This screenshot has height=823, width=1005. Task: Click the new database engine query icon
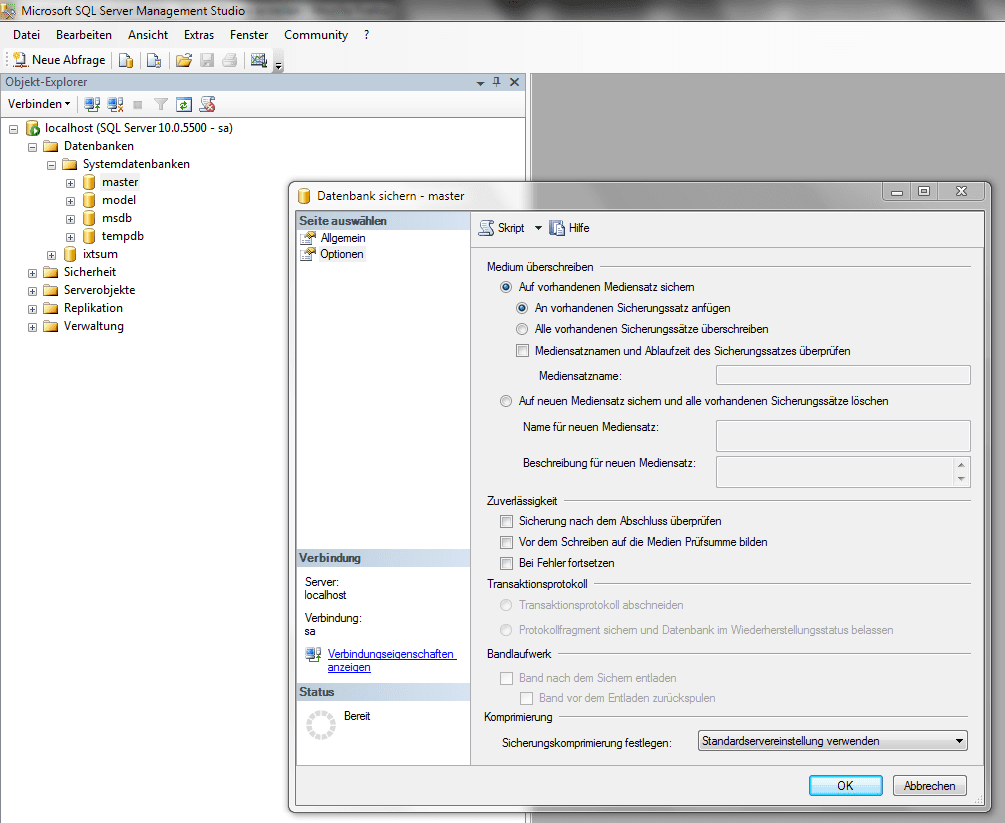(x=126, y=60)
